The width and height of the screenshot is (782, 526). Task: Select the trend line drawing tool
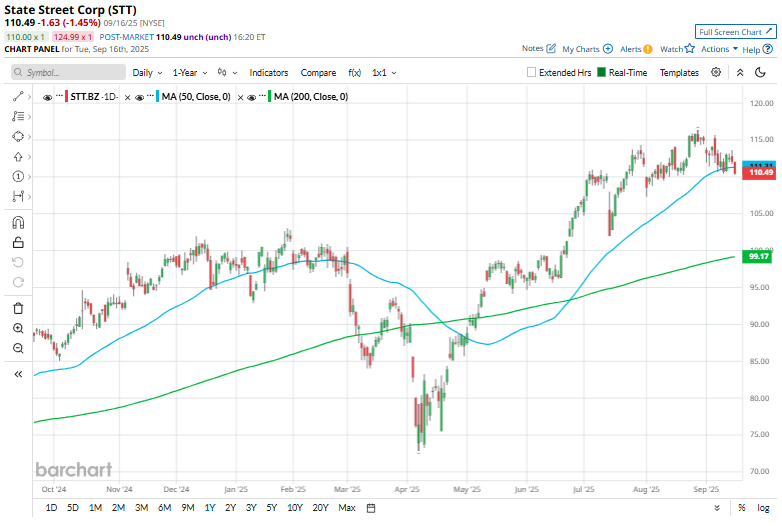18,96
